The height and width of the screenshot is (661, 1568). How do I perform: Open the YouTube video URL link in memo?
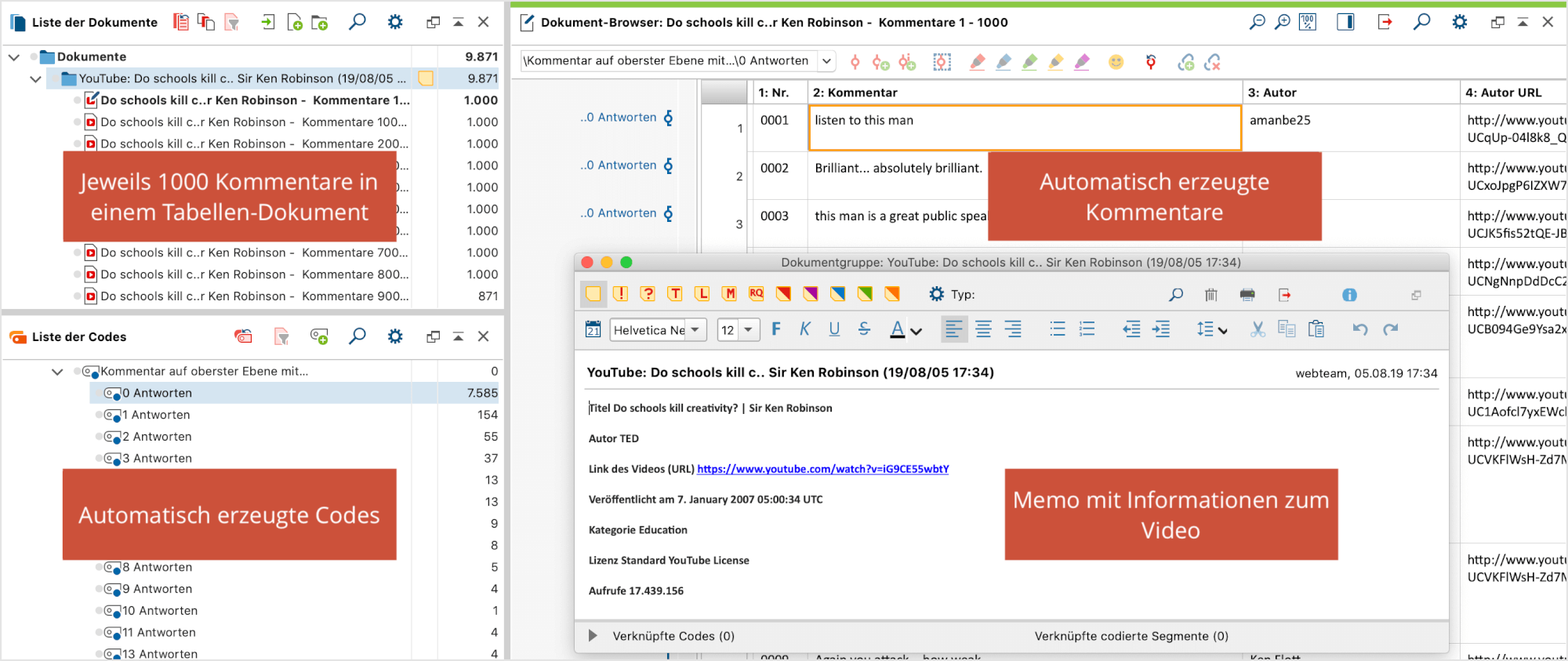click(x=822, y=469)
